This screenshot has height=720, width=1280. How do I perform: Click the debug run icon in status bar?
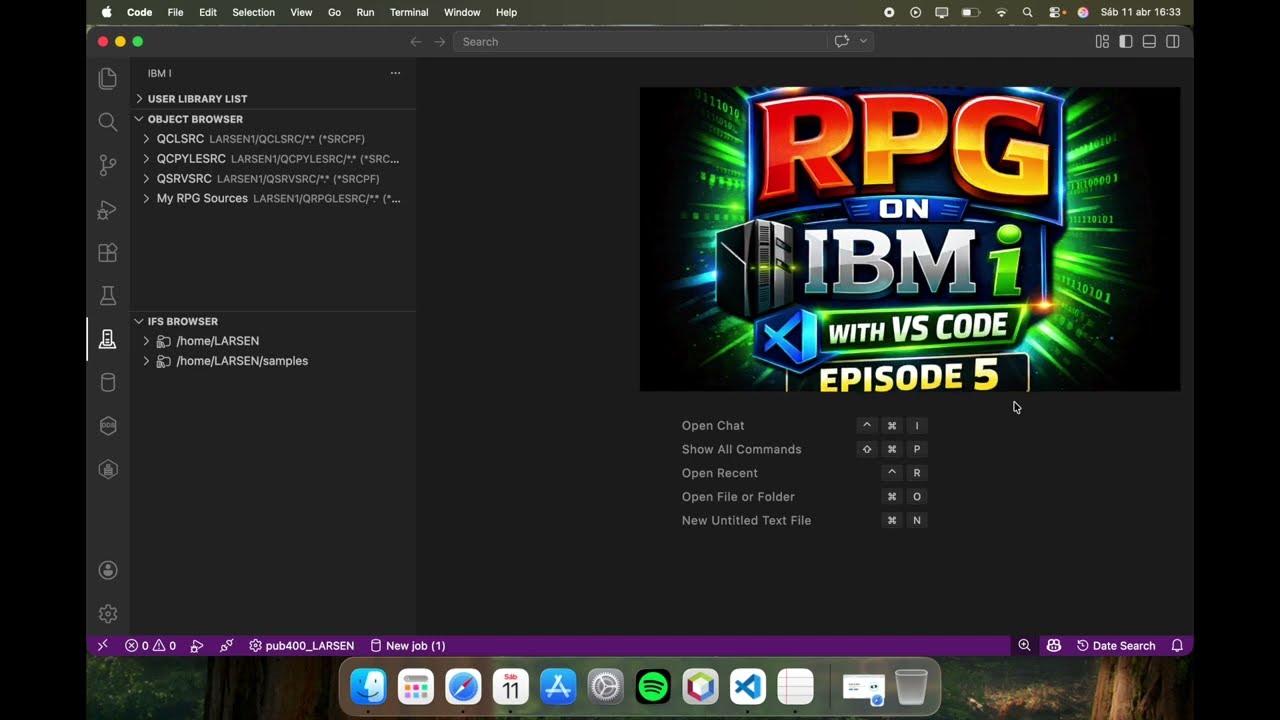(197, 646)
